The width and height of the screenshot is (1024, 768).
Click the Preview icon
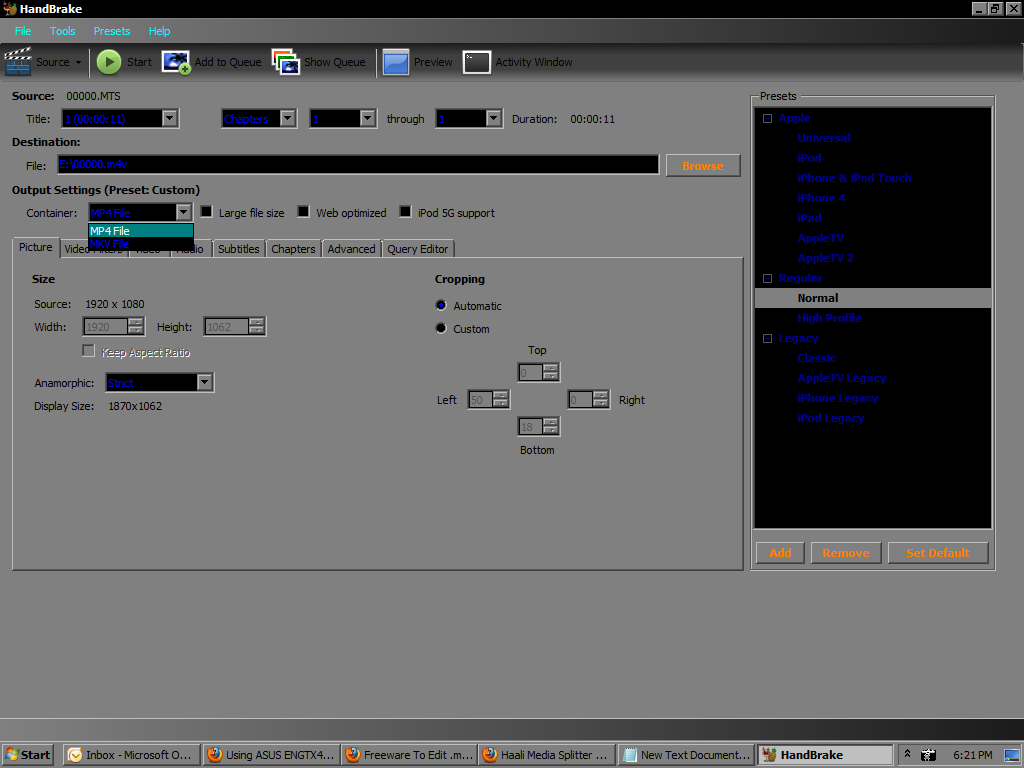click(x=396, y=62)
